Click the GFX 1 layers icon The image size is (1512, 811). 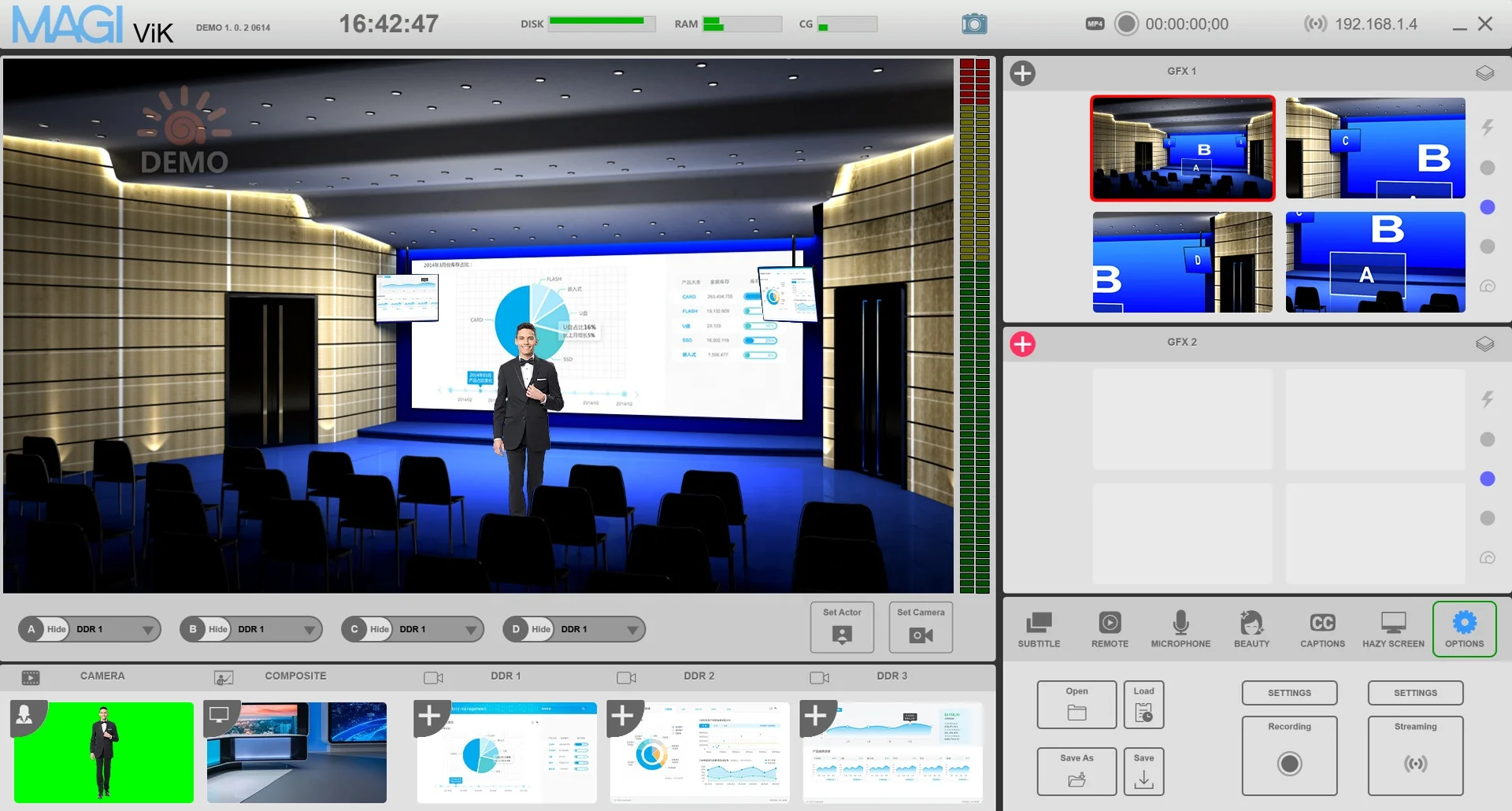[1484, 73]
